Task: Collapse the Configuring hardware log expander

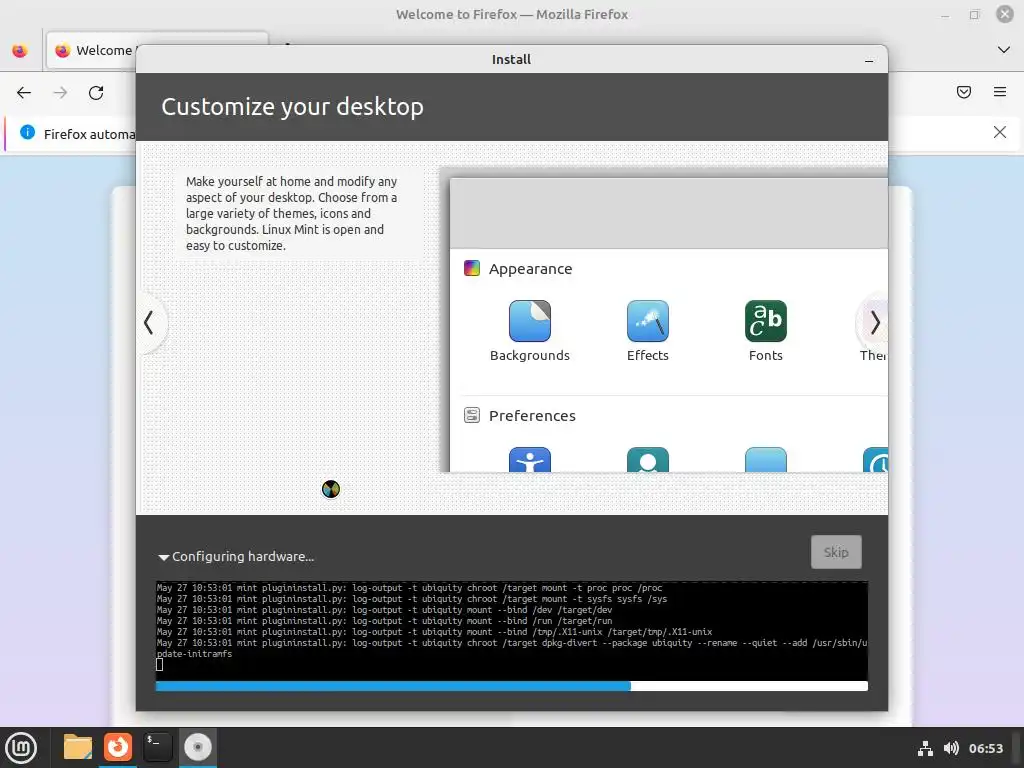Action: [x=163, y=557]
